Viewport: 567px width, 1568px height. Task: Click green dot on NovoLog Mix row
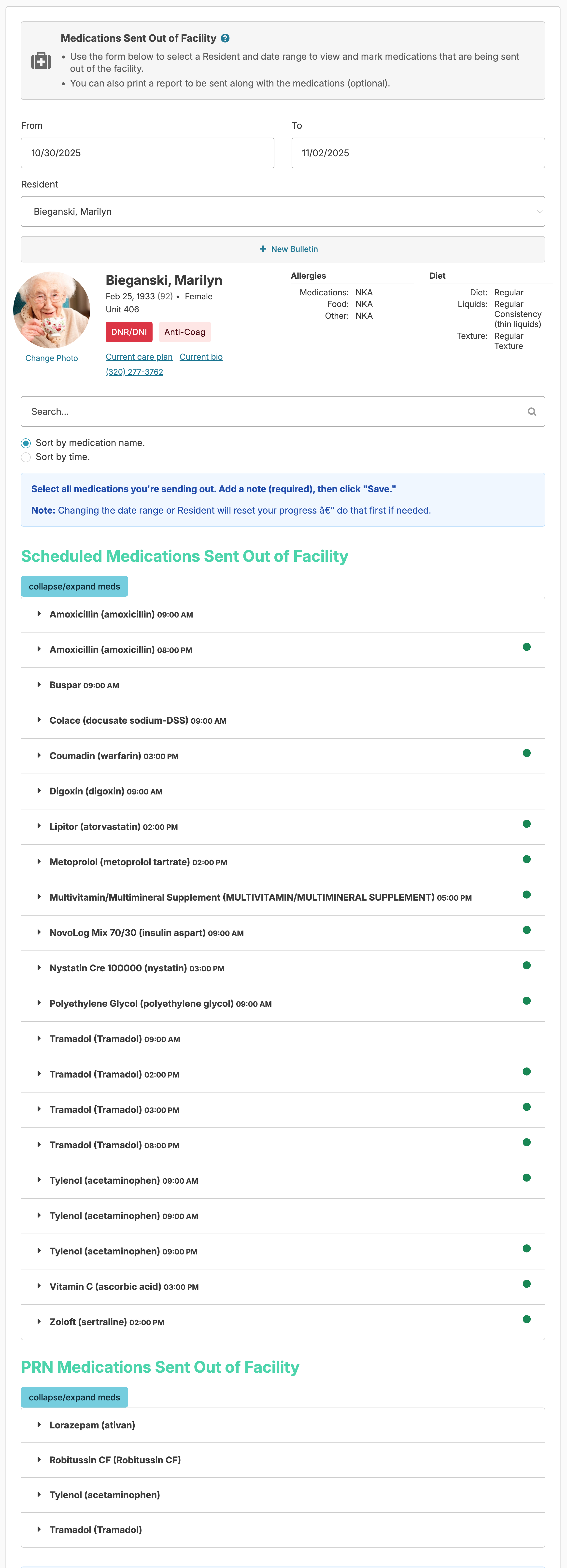point(526,930)
